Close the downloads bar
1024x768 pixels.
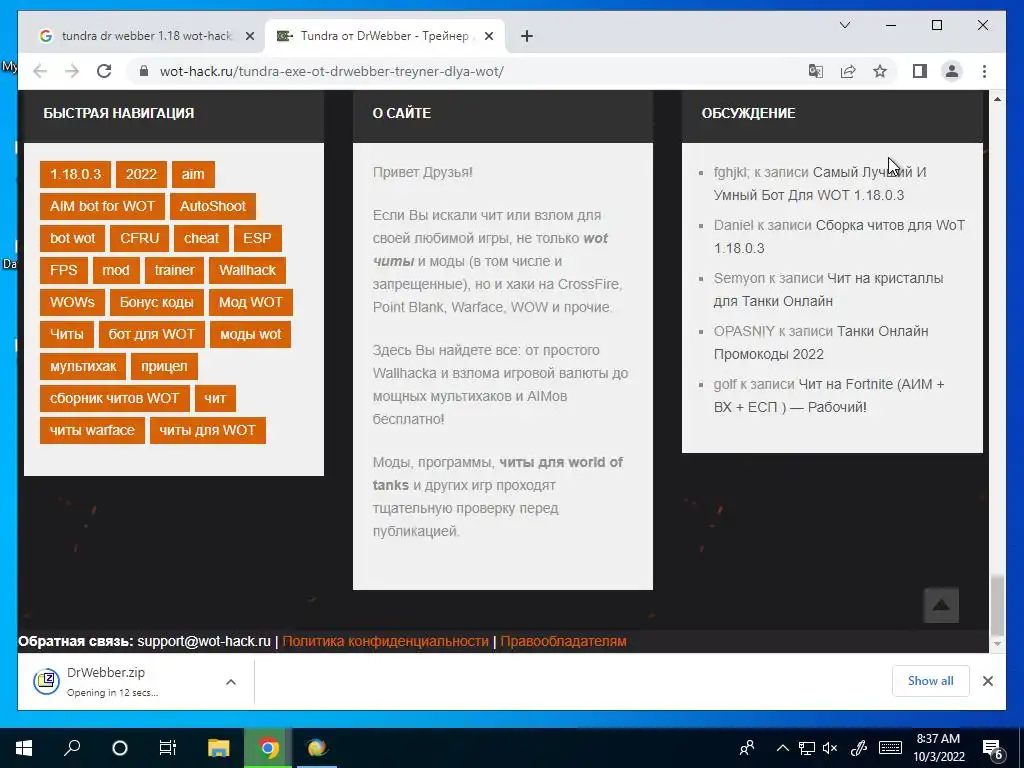[987, 680]
